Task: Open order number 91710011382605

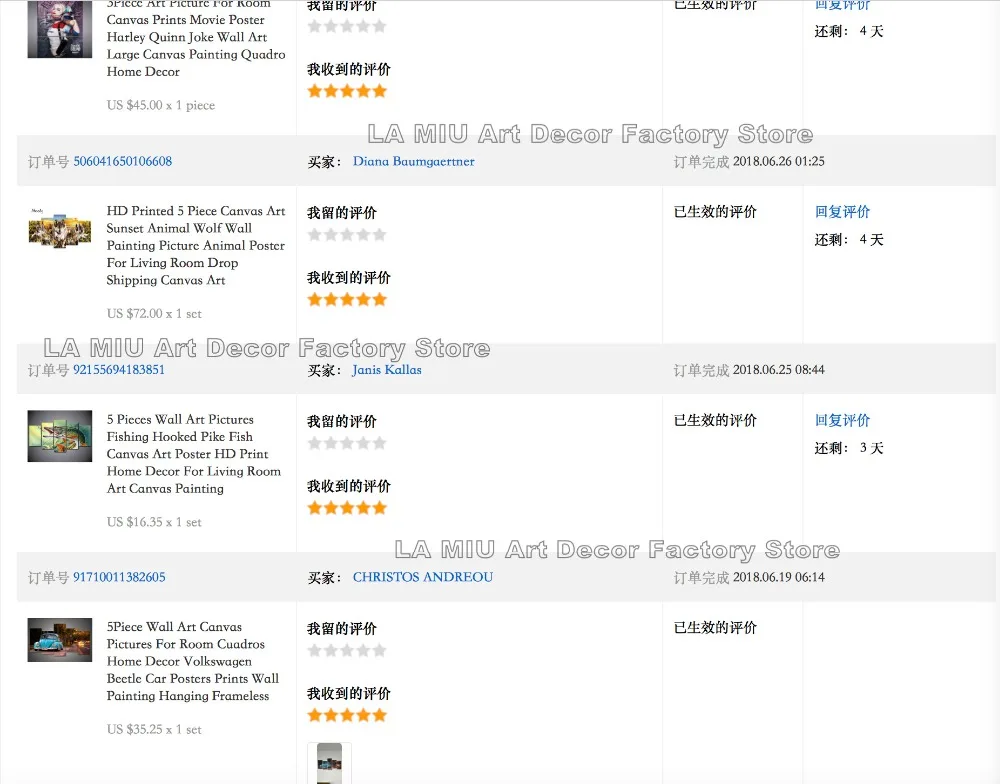Action: [119, 577]
